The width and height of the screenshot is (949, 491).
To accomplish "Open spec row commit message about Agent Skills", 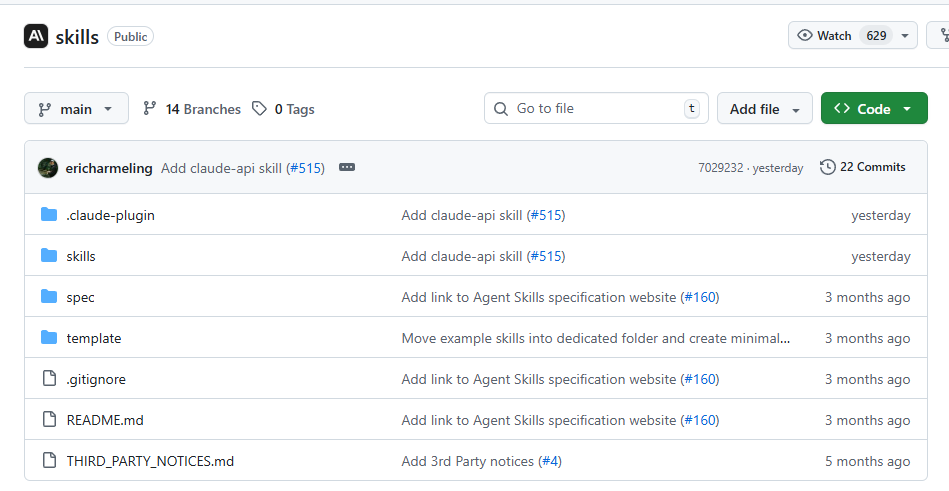I will pos(539,297).
